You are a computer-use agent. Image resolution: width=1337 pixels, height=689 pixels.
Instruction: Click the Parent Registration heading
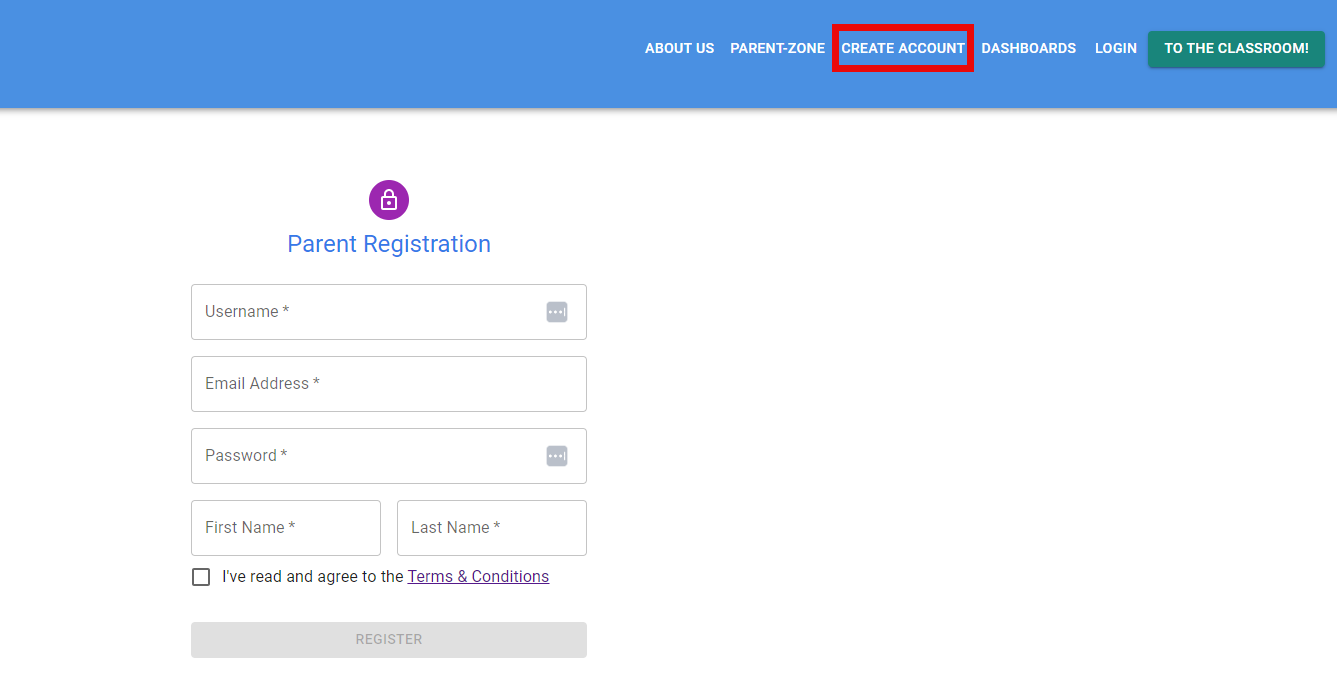pyautogui.click(x=389, y=244)
